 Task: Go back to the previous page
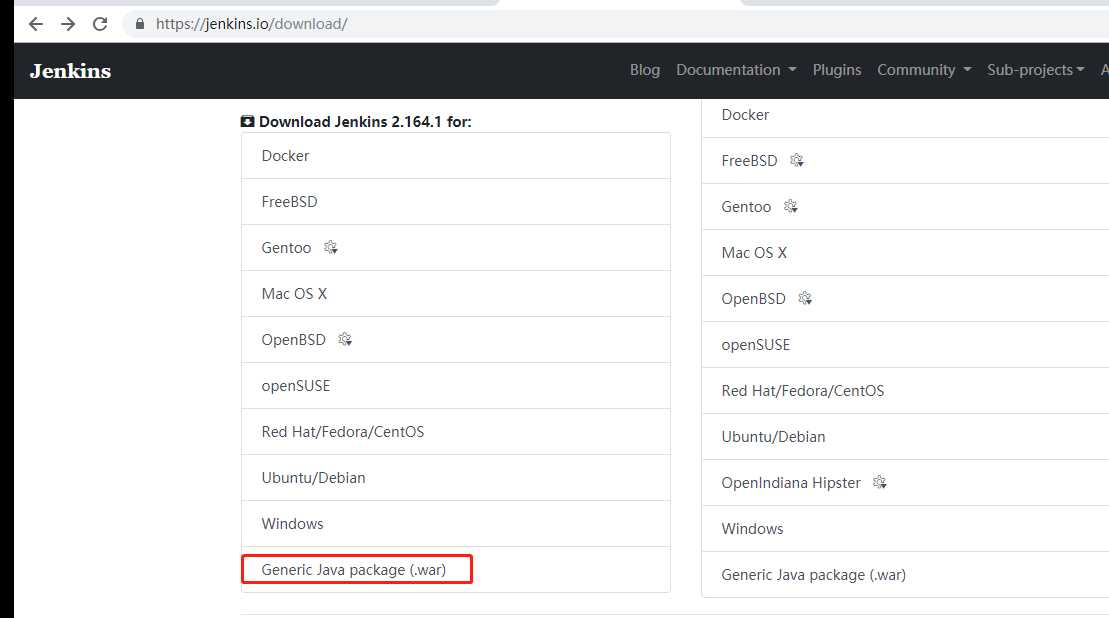pyautogui.click(x=35, y=24)
